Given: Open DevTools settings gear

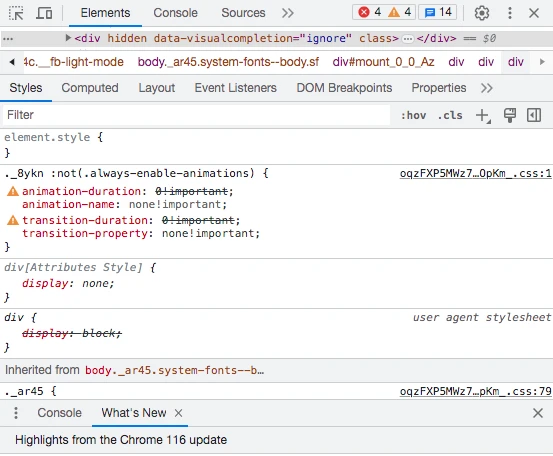Looking at the screenshot, I should pyautogui.click(x=481, y=13).
